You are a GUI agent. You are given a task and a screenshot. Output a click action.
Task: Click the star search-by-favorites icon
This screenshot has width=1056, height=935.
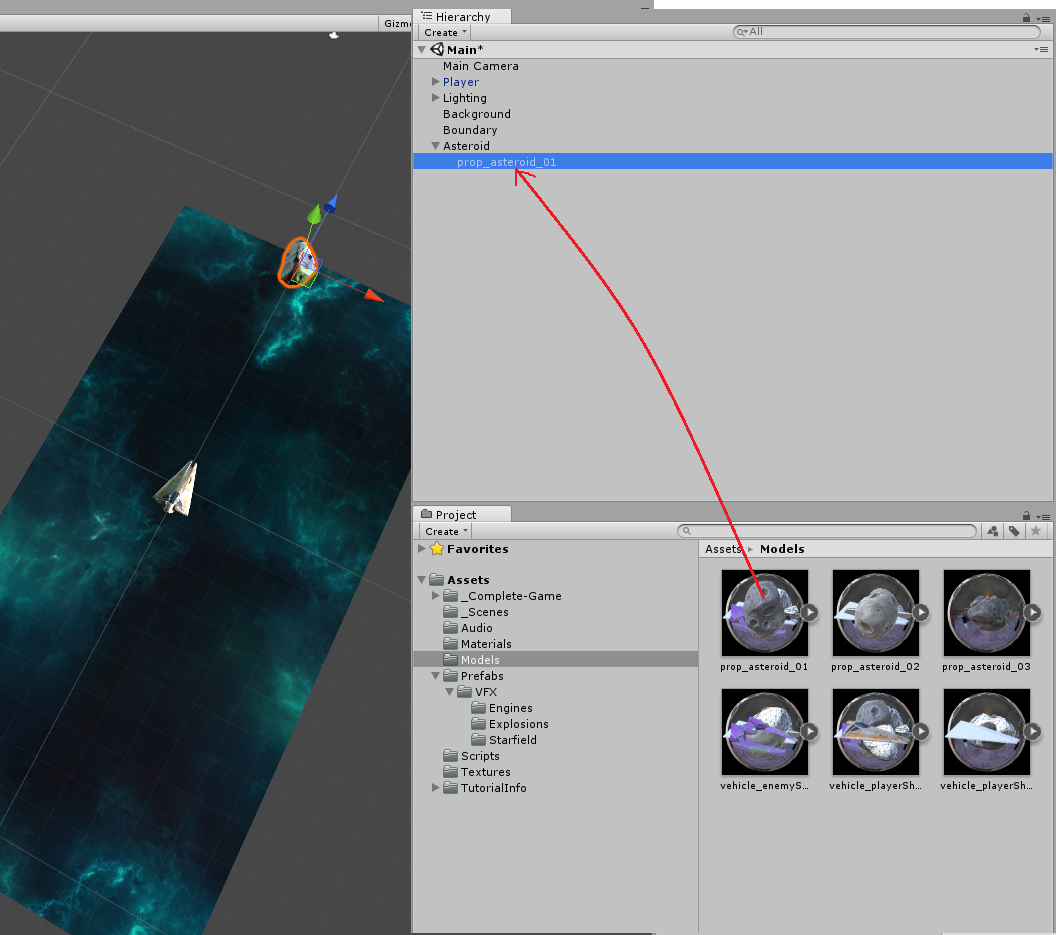pyautogui.click(x=1036, y=531)
